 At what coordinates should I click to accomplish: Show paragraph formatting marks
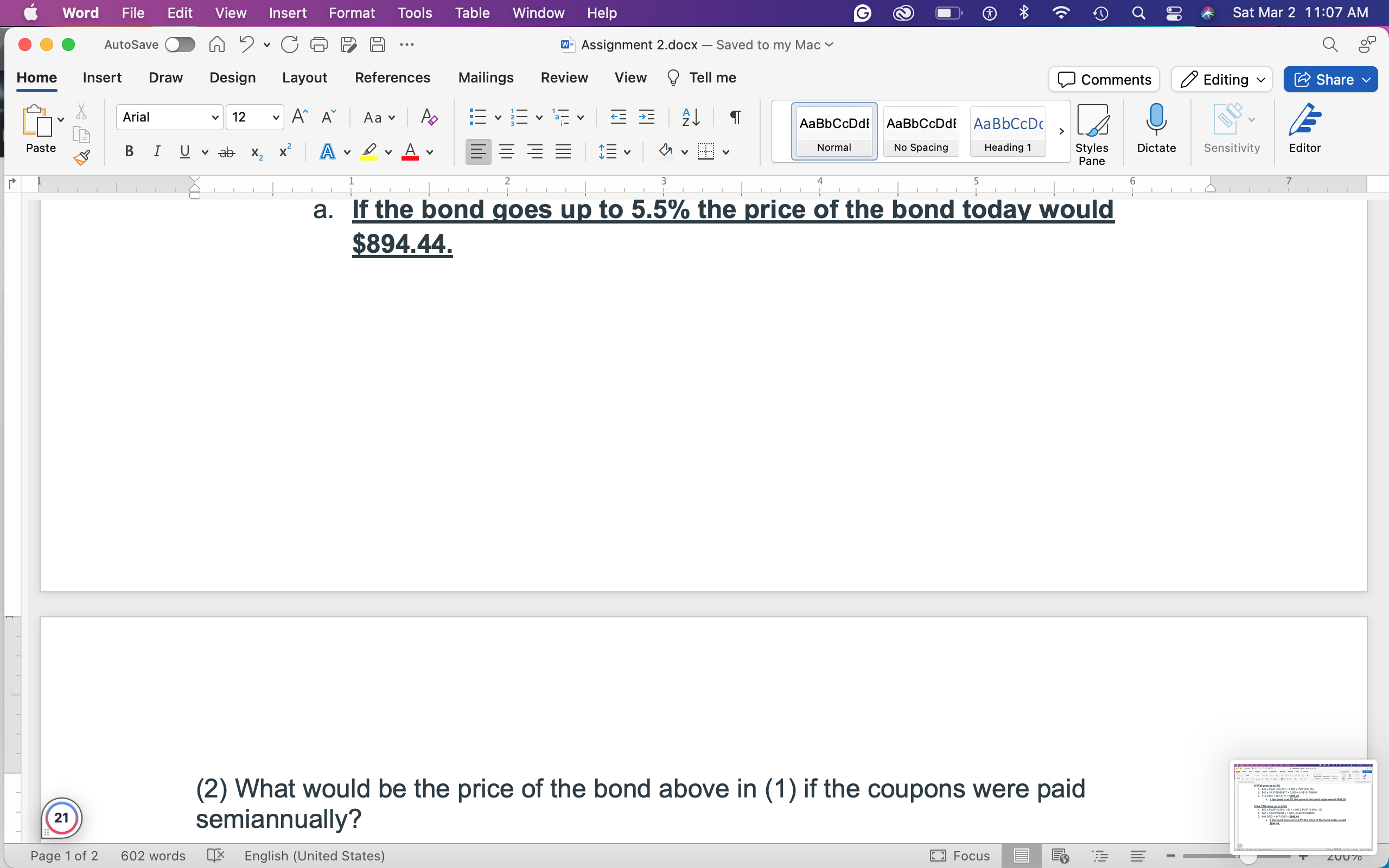coord(735,117)
